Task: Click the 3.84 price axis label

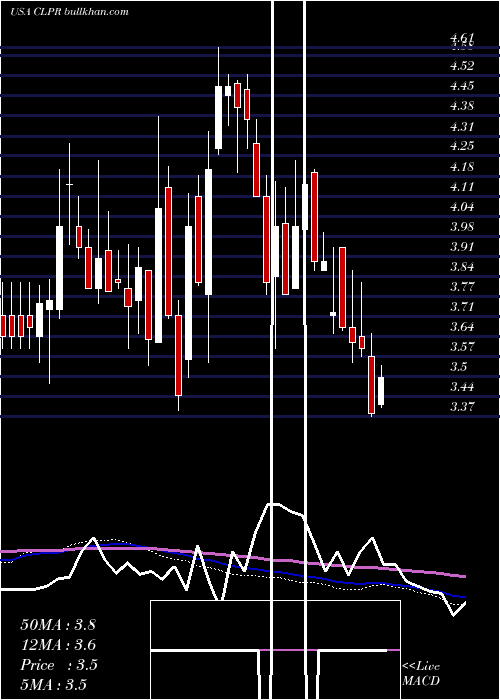Action: click(x=462, y=267)
